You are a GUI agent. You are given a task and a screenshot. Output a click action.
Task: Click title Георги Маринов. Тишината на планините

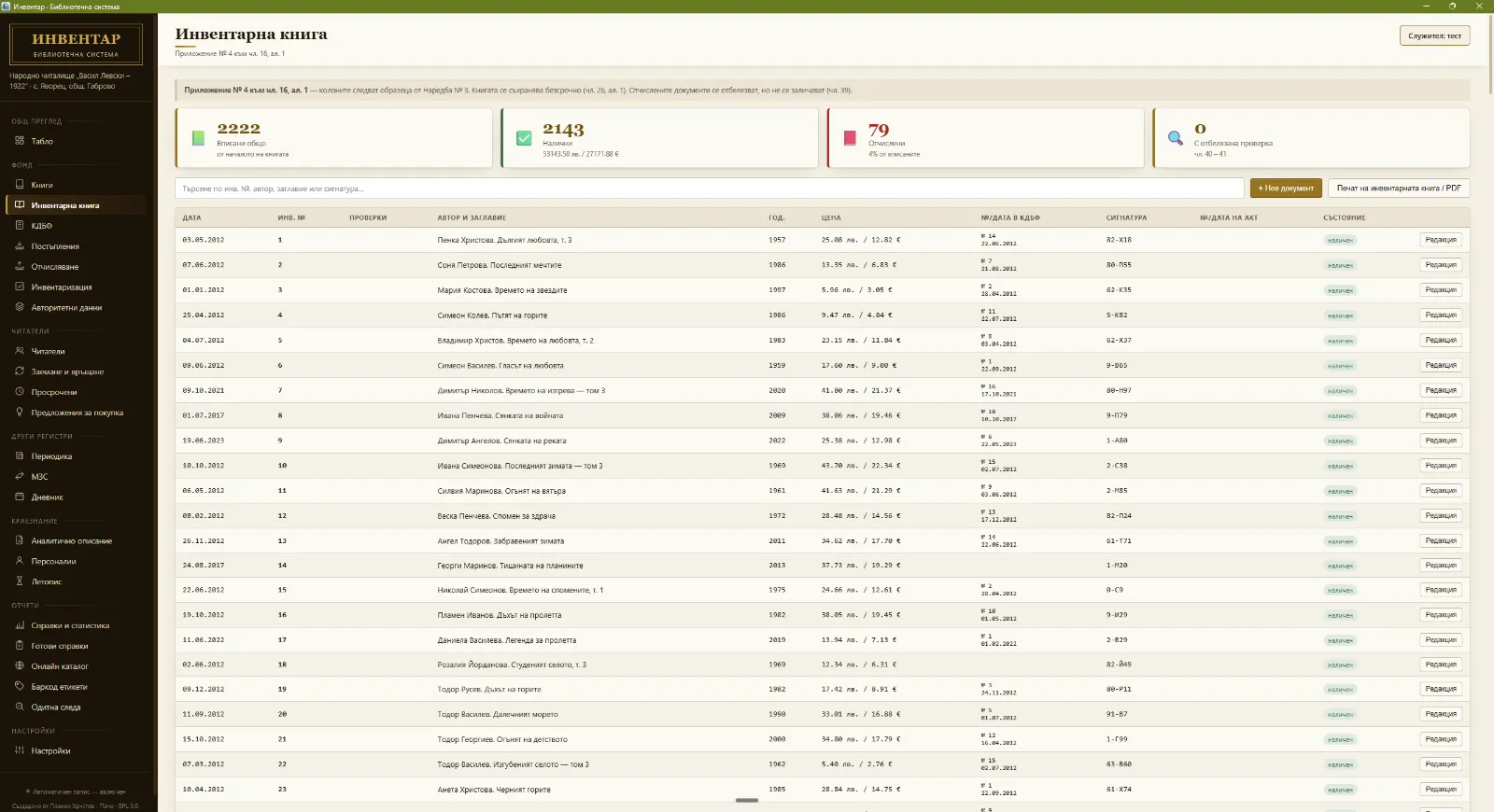click(510, 566)
